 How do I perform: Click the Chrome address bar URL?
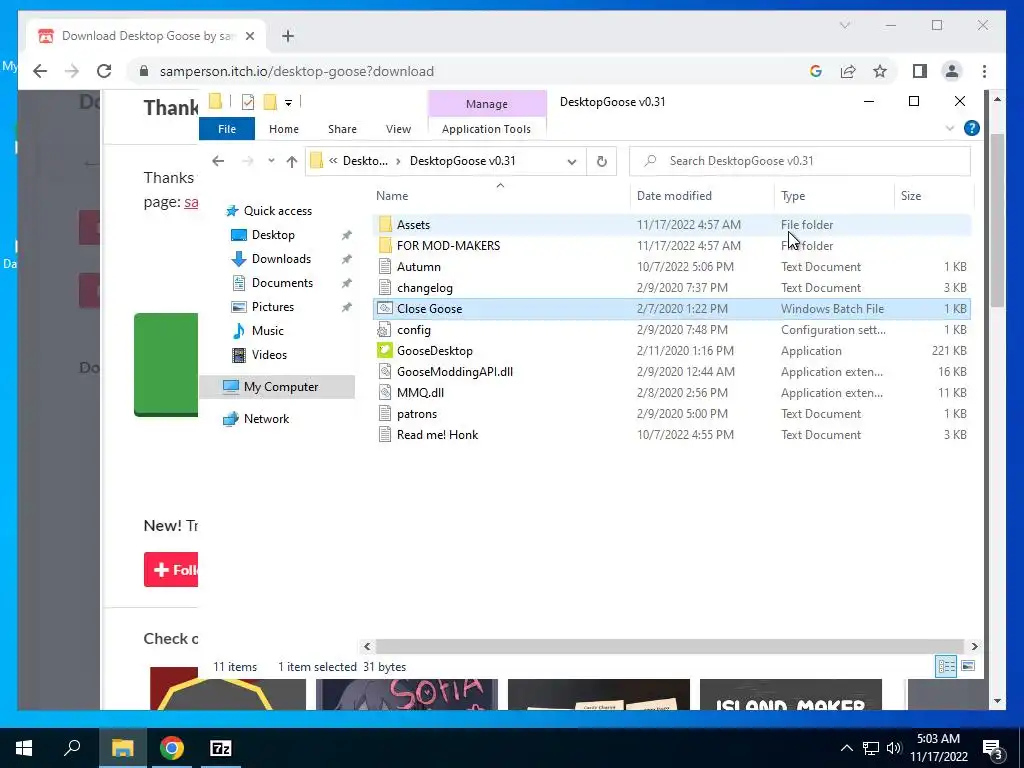[x=296, y=71]
